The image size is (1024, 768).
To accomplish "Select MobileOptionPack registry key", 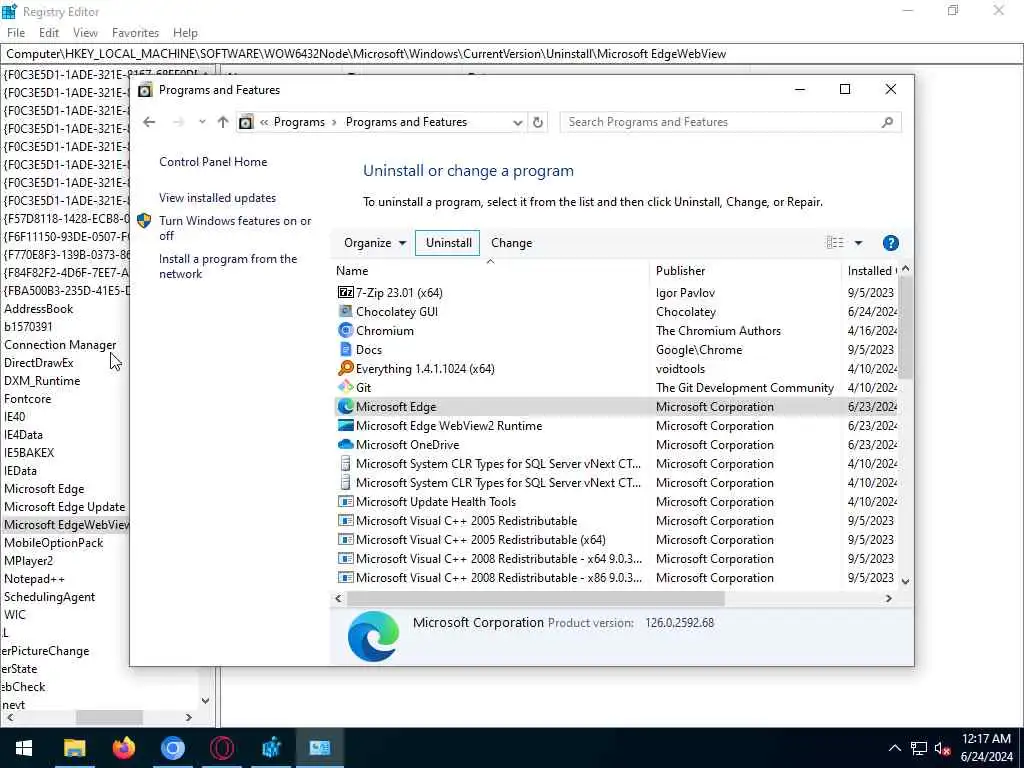I will tap(54, 543).
